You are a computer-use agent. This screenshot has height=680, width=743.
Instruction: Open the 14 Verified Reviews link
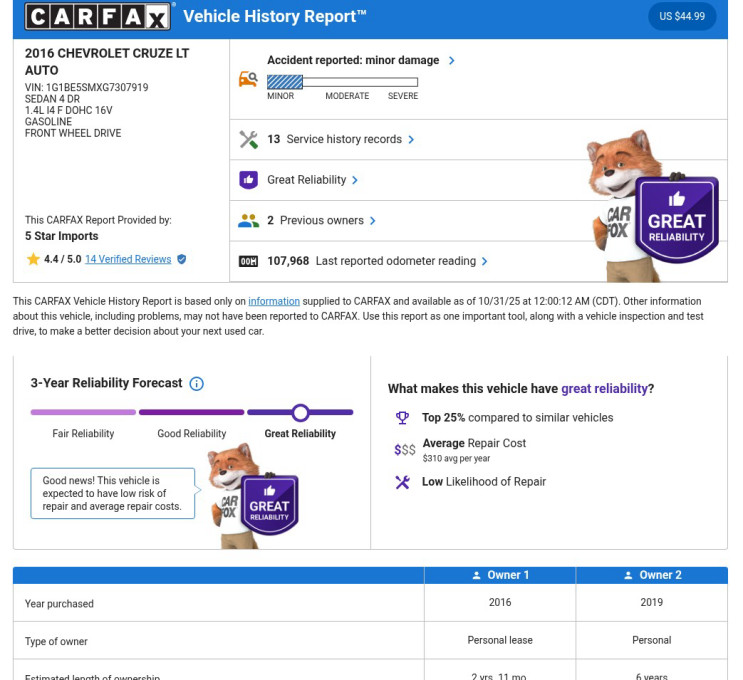click(x=128, y=259)
